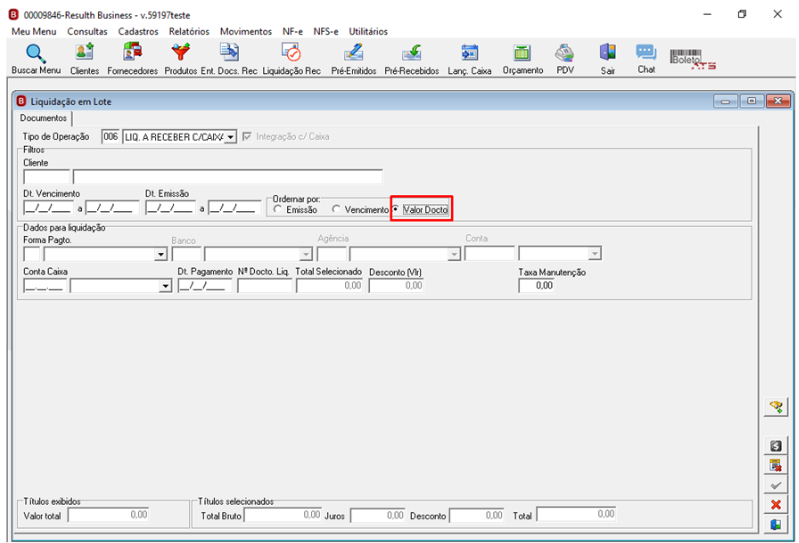Open the Chat toolbar icon
799x543 pixels.
pos(646,52)
